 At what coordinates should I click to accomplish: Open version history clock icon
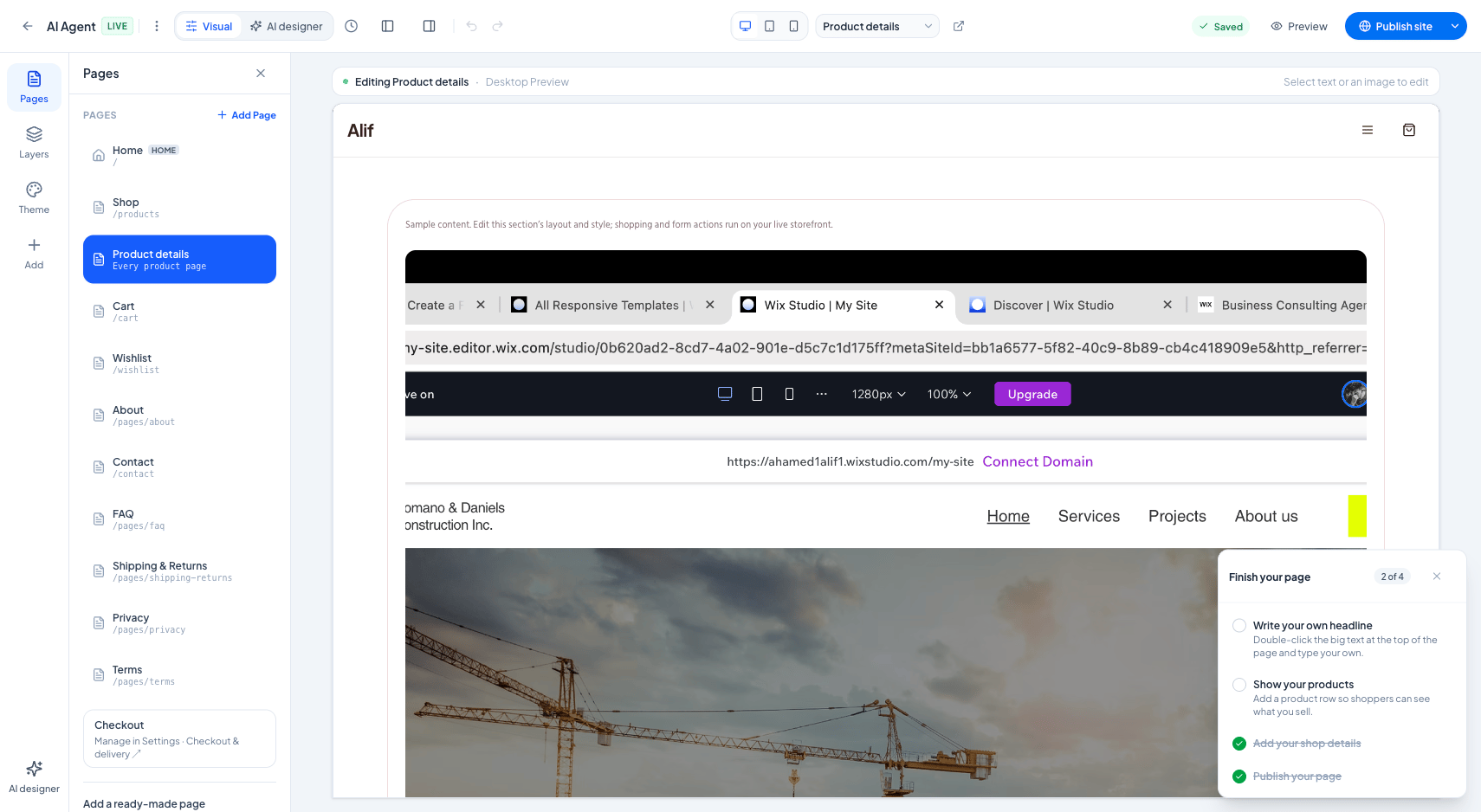click(x=351, y=26)
